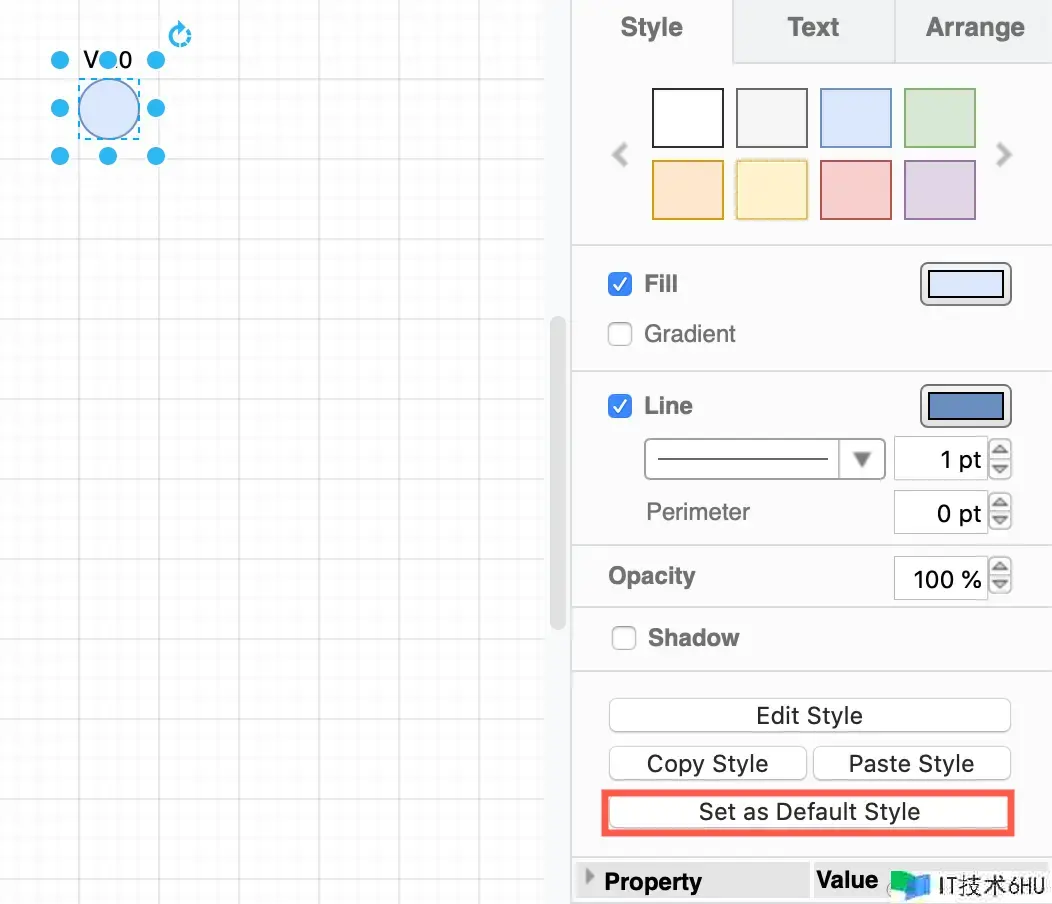
Task: Switch to the Text tab
Action: [813, 28]
